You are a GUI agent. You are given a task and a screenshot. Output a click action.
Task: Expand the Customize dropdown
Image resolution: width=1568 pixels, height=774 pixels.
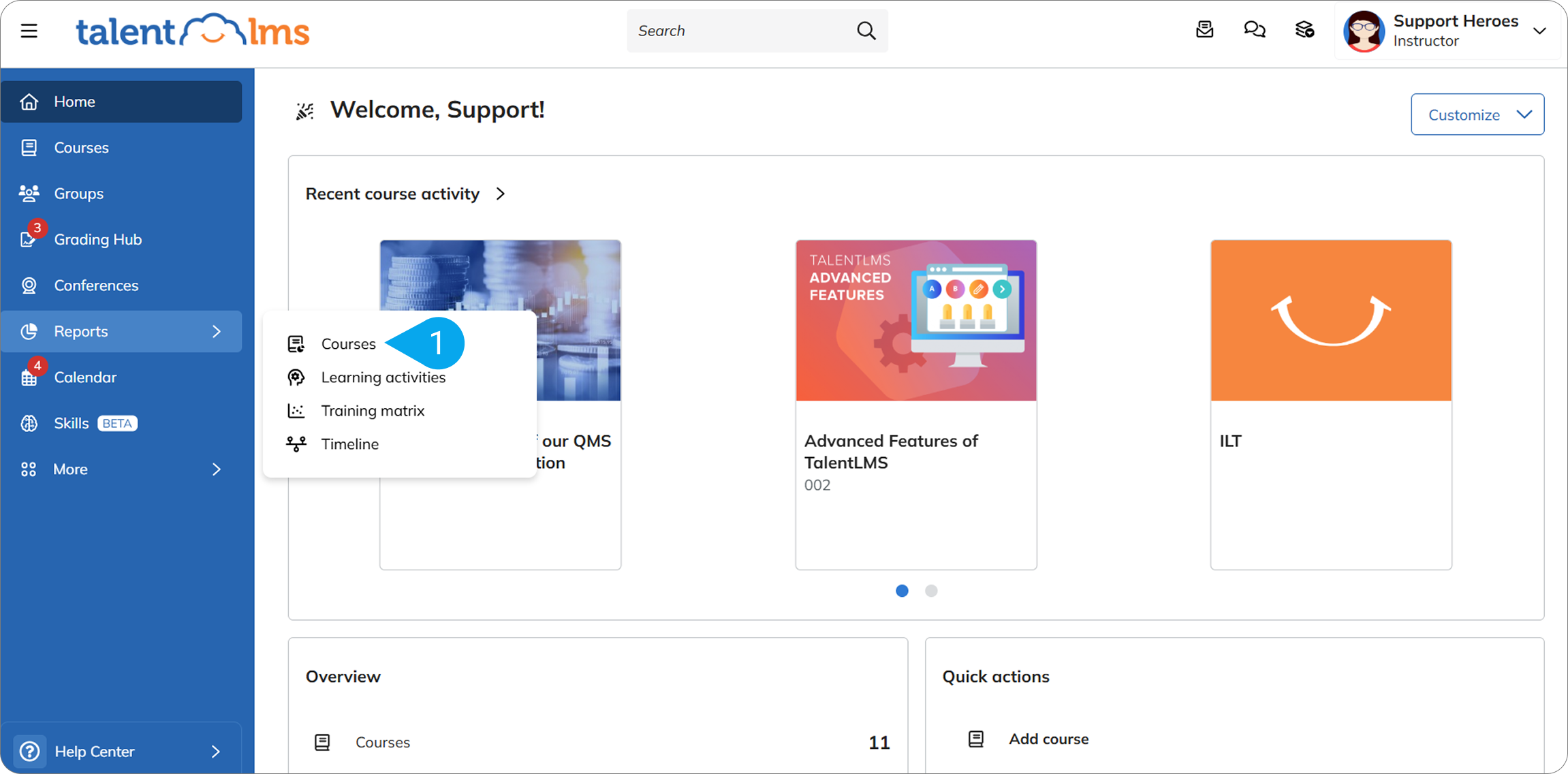tap(1477, 114)
